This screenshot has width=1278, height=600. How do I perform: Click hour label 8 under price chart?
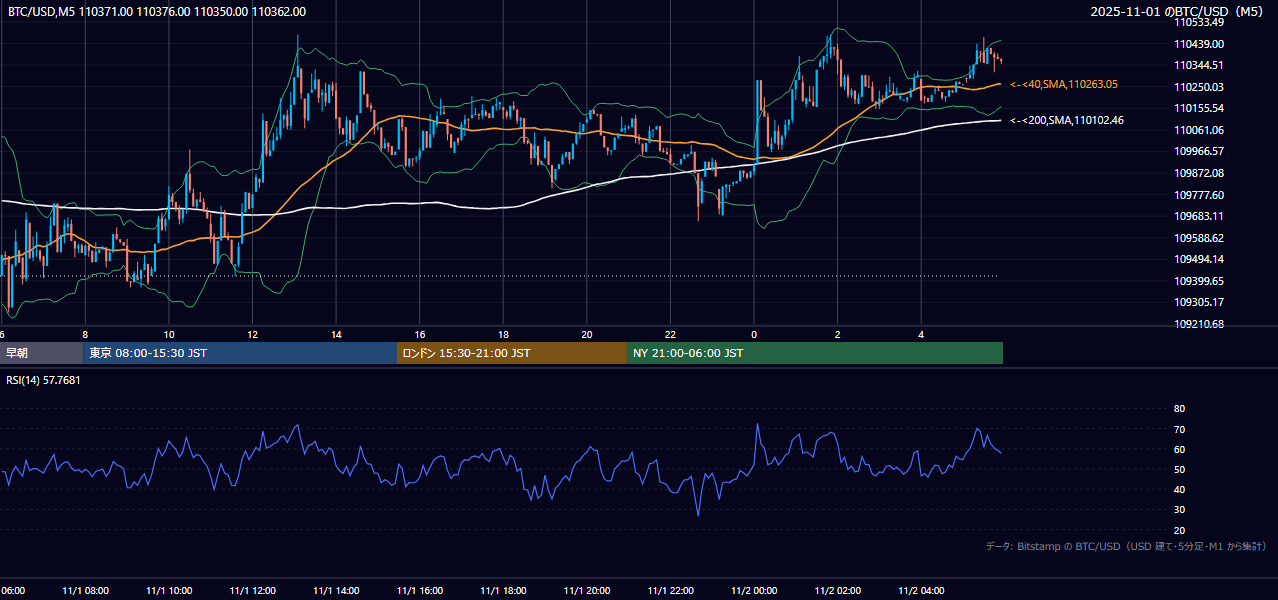tap(85, 334)
